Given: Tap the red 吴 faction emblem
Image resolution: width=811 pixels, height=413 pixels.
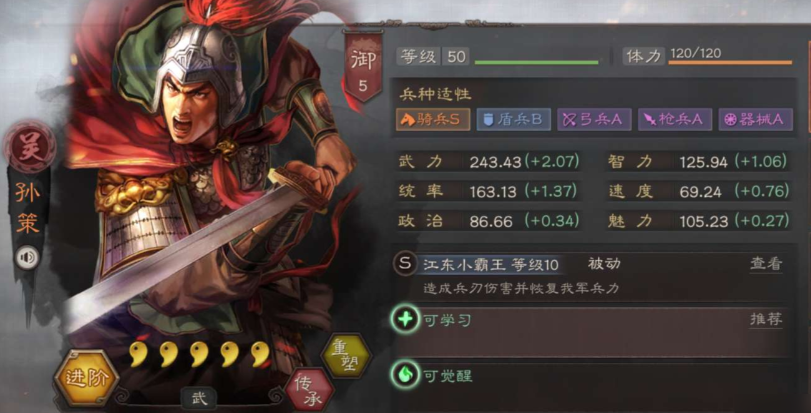Looking at the screenshot, I should (27, 147).
